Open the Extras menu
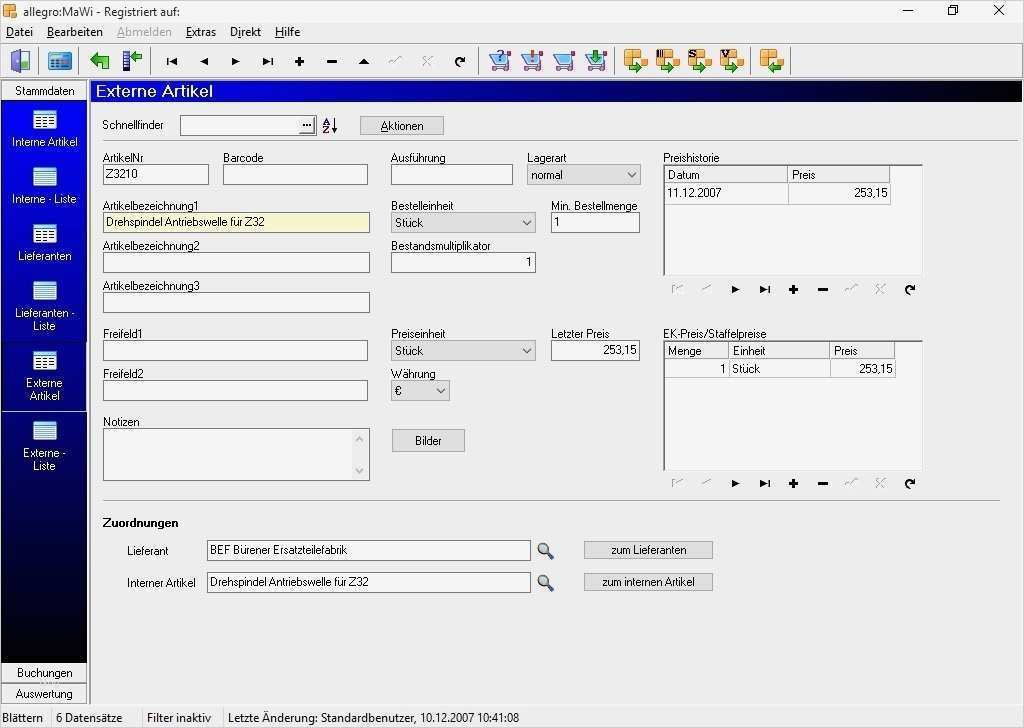1024x728 pixels. point(200,31)
